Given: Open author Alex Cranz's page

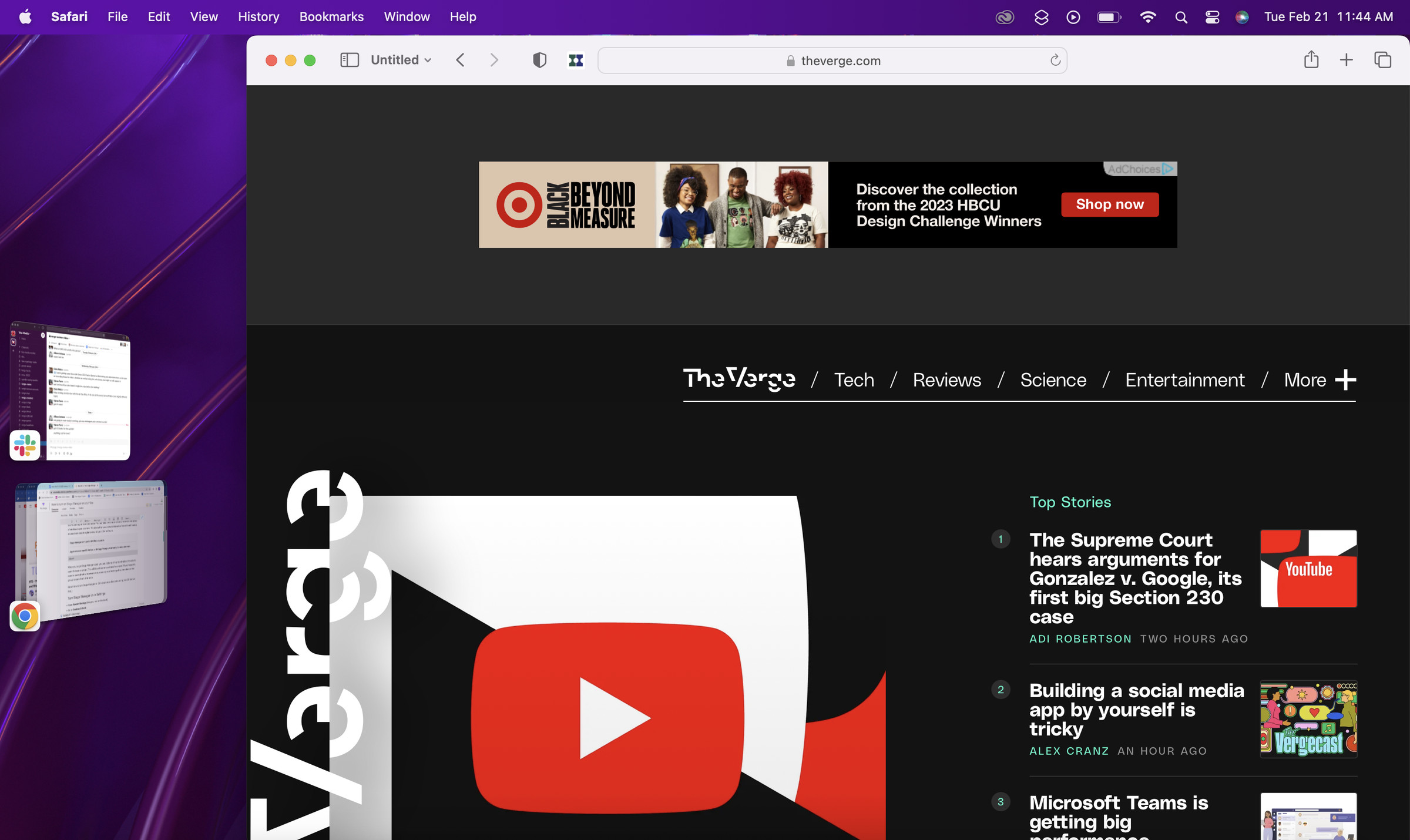Looking at the screenshot, I should click(1069, 751).
